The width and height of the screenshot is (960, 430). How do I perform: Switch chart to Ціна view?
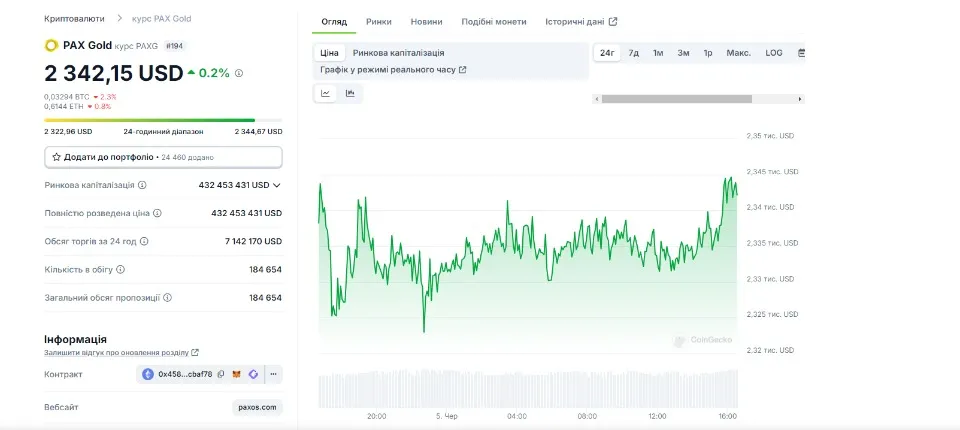click(x=329, y=53)
